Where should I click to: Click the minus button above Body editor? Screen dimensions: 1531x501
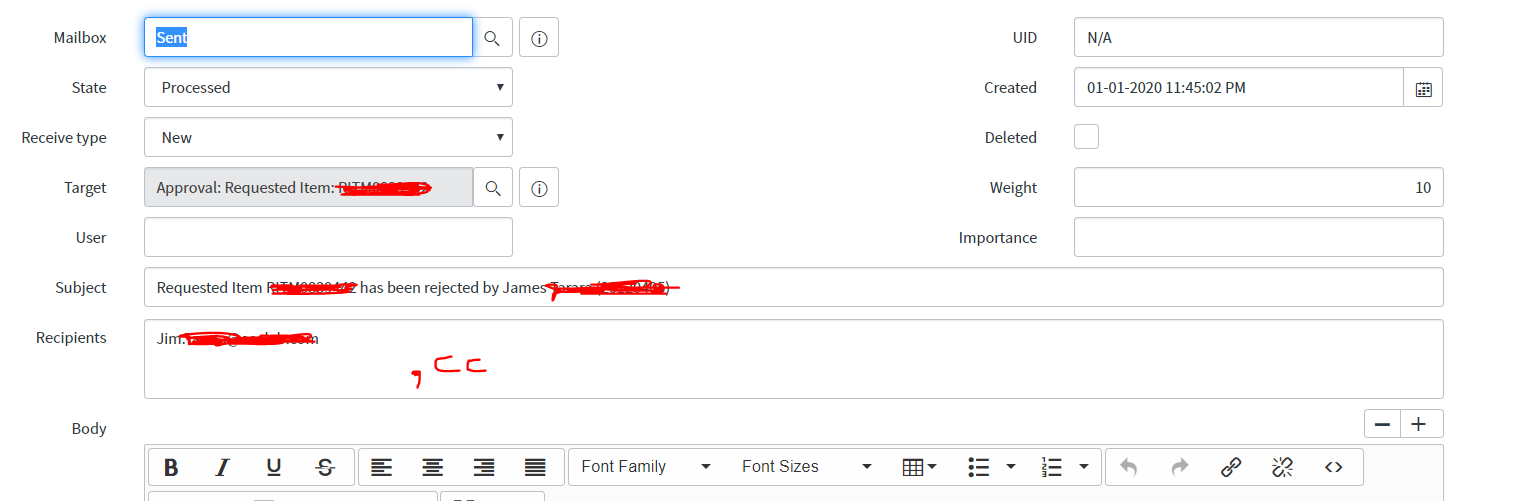pyautogui.click(x=1382, y=424)
